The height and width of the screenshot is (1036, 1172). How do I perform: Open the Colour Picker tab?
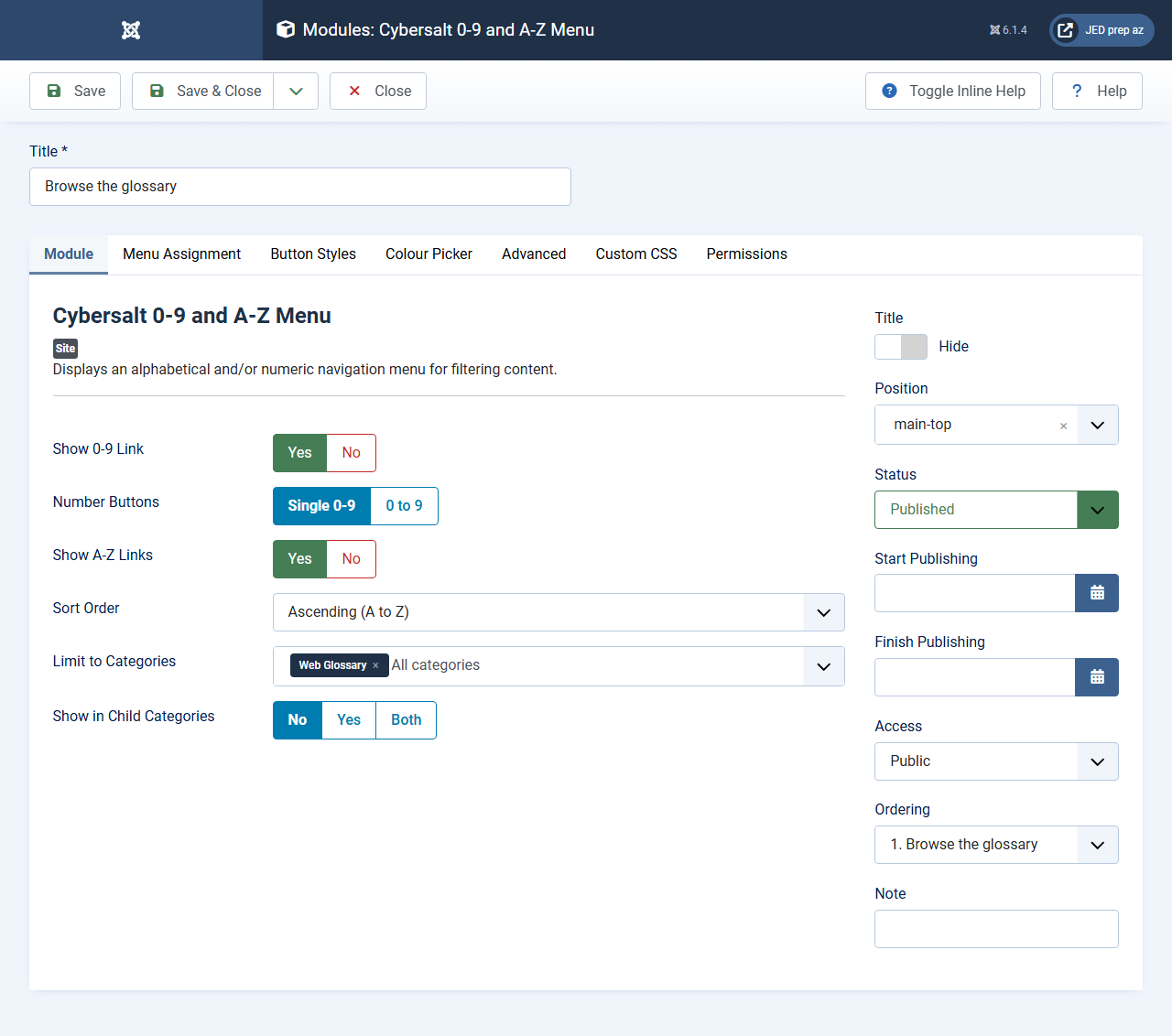click(x=429, y=254)
